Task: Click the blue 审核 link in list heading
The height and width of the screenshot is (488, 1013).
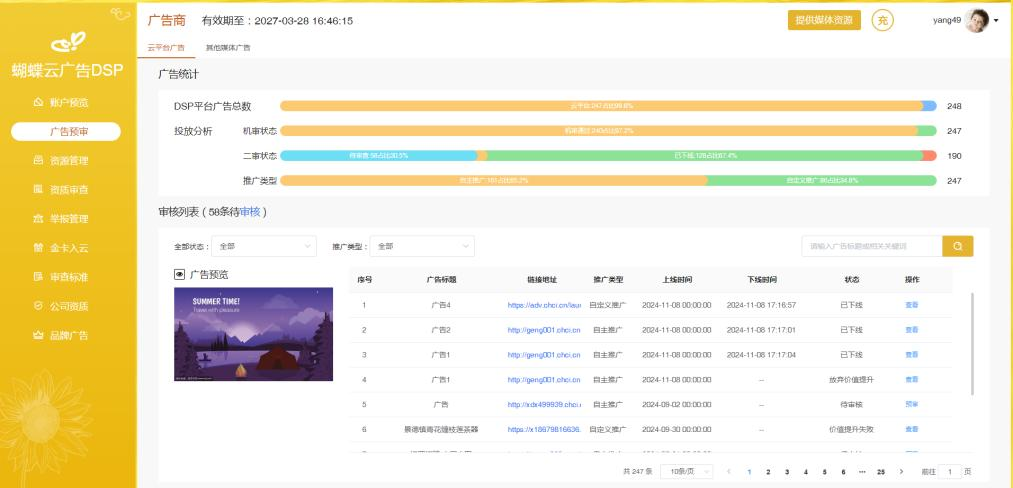Action: (x=250, y=212)
